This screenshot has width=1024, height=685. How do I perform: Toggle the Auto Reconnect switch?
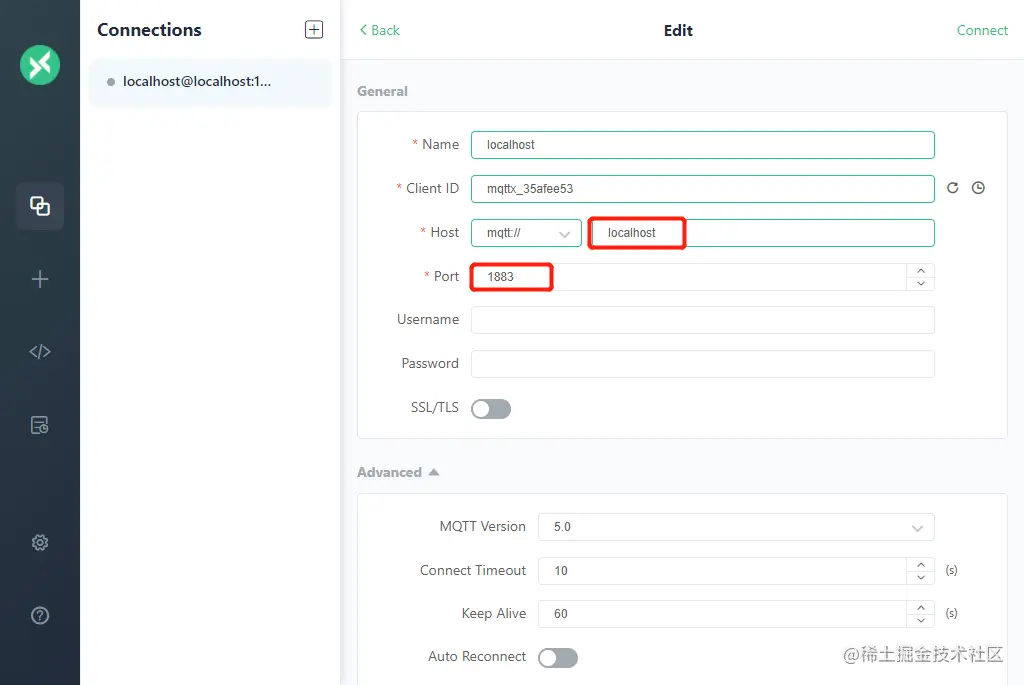[x=558, y=658]
